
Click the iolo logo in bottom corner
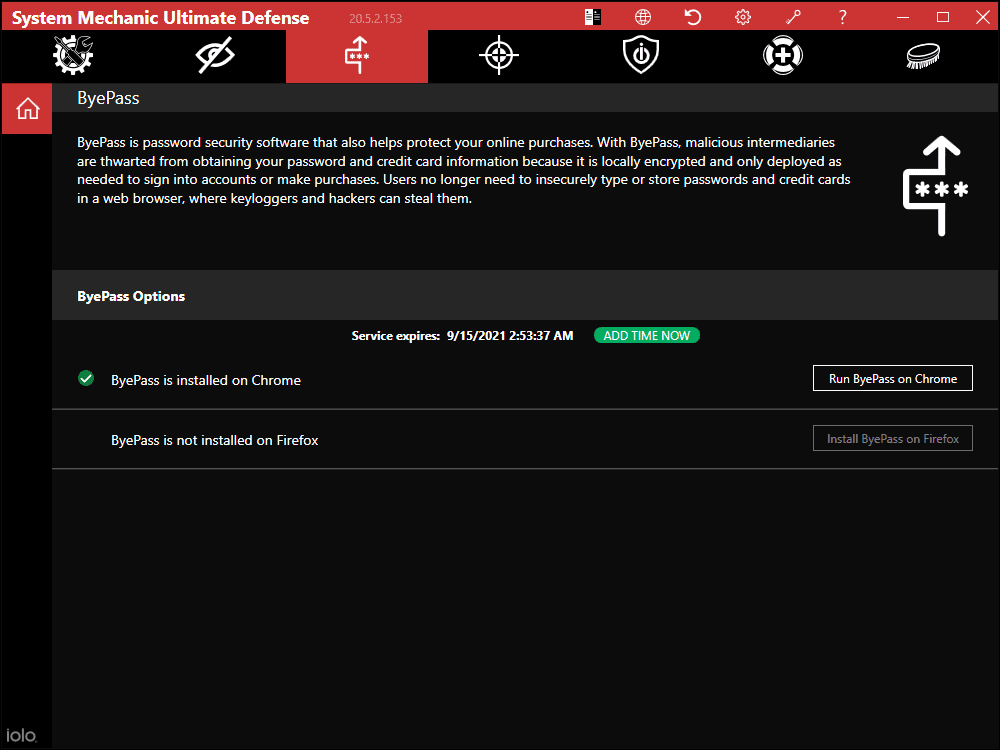22,735
